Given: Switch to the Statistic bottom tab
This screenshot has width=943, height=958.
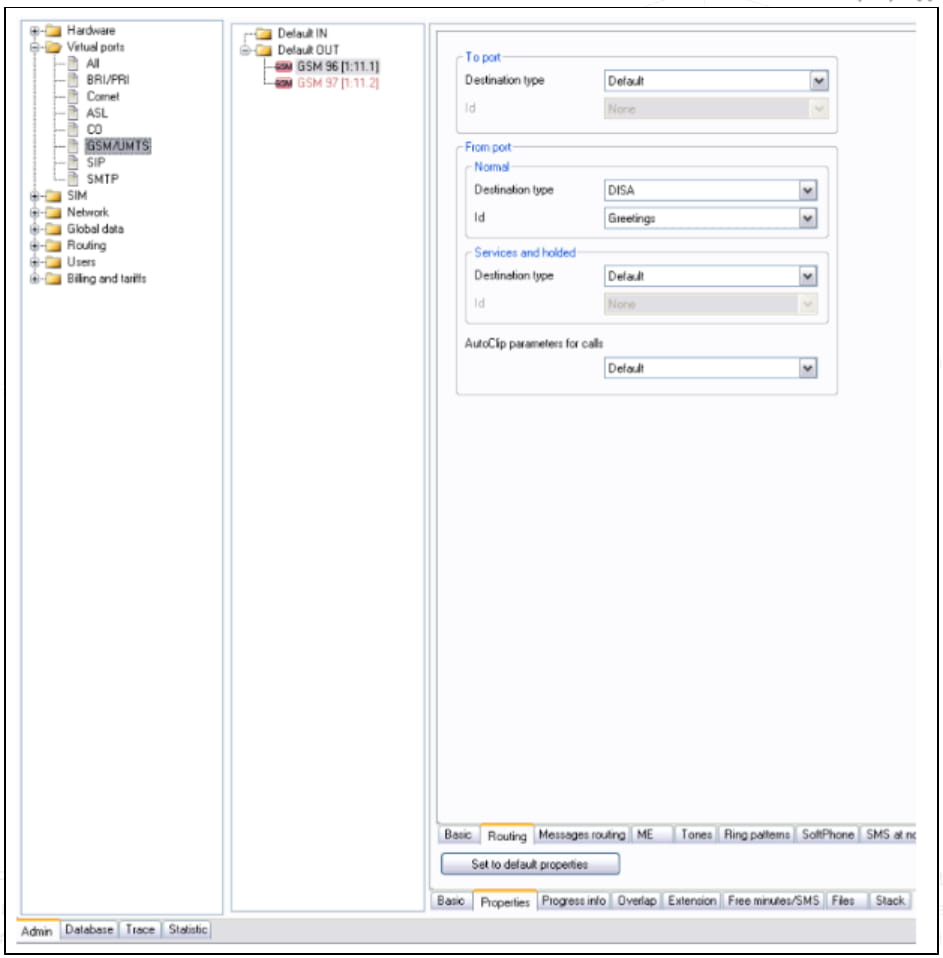Looking at the screenshot, I should point(188,929).
